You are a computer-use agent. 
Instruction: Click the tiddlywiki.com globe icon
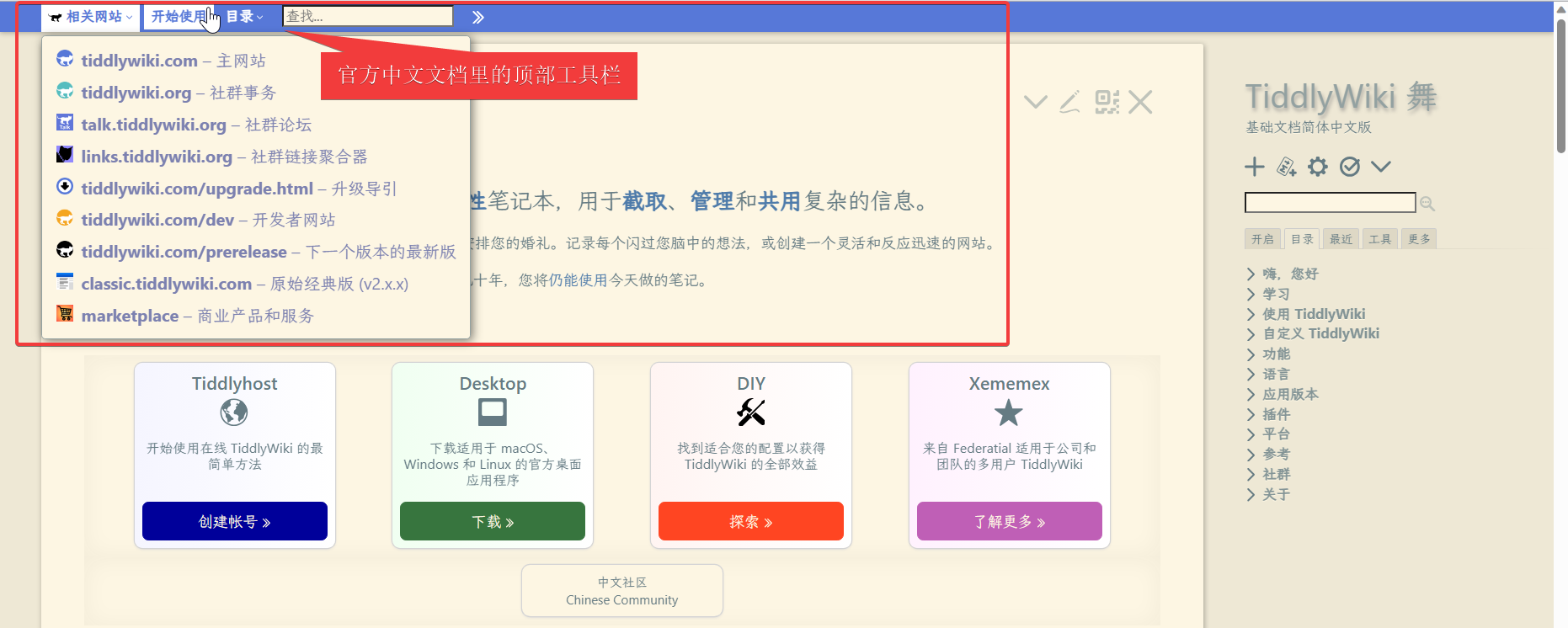[x=65, y=59]
